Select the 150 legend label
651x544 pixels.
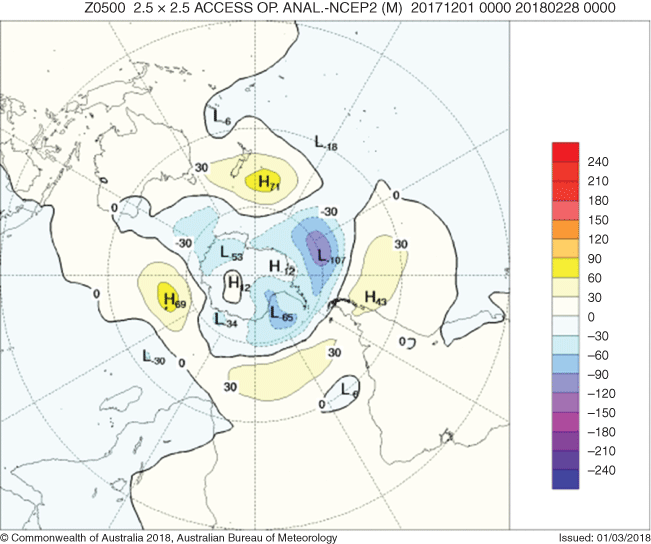[x=598, y=220]
